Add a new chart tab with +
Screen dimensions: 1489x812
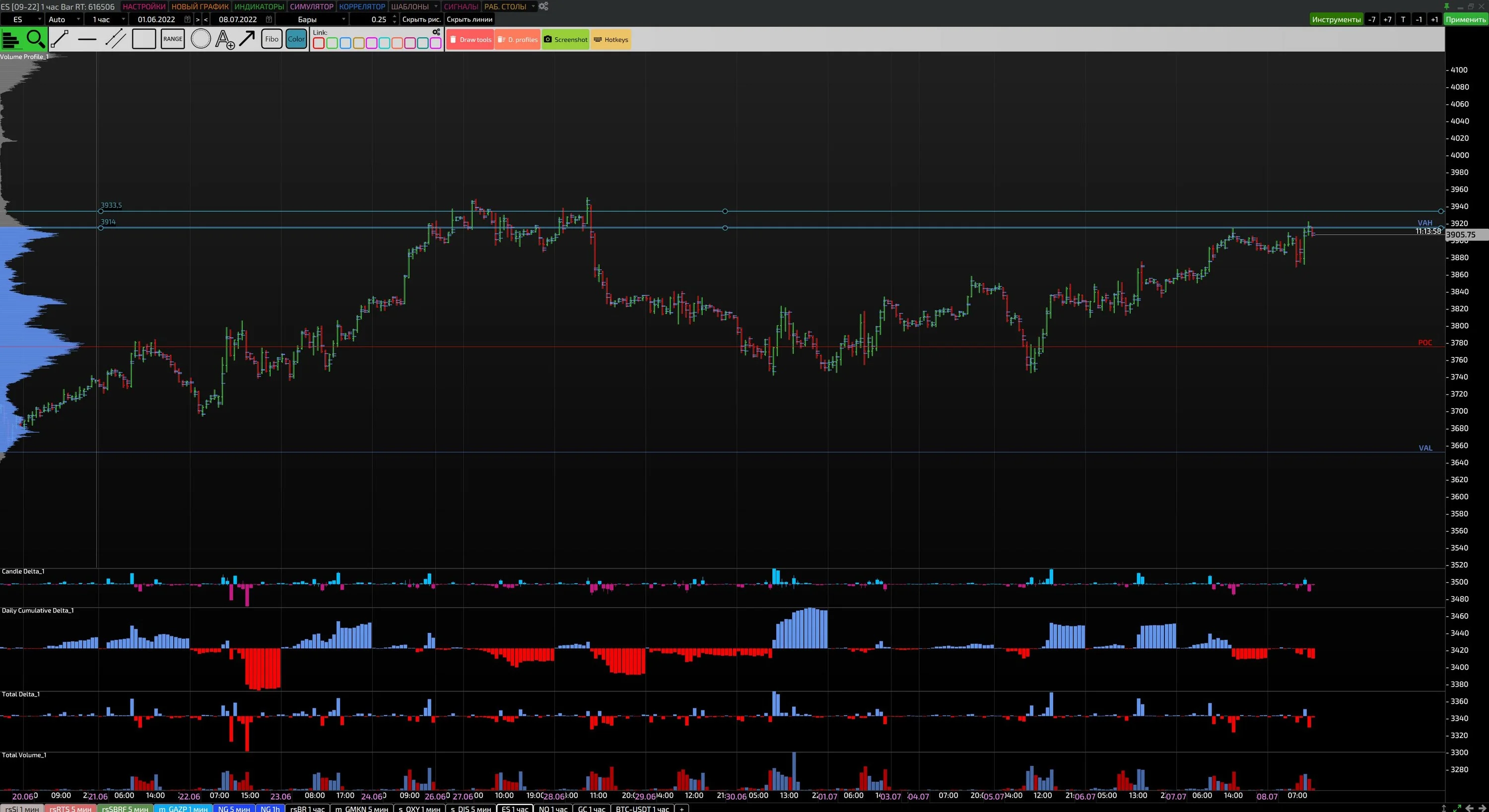click(682, 808)
